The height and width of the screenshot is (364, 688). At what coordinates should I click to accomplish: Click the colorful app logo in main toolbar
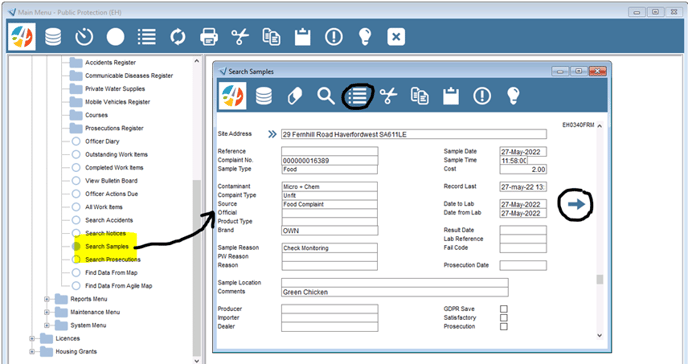[x=22, y=37]
